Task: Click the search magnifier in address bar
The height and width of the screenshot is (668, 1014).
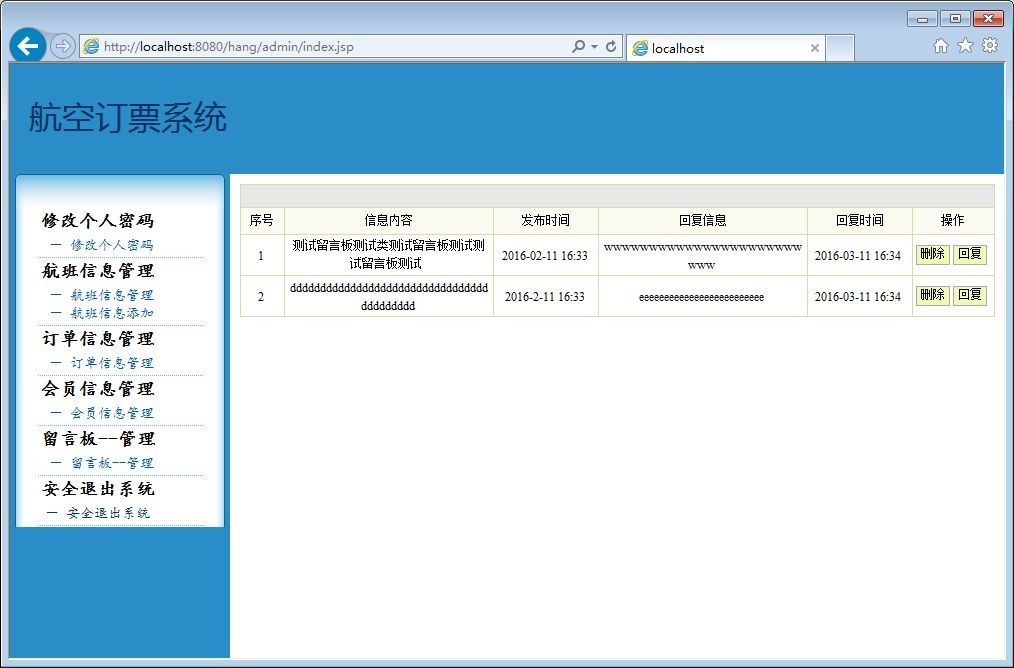Action: click(578, 47)
